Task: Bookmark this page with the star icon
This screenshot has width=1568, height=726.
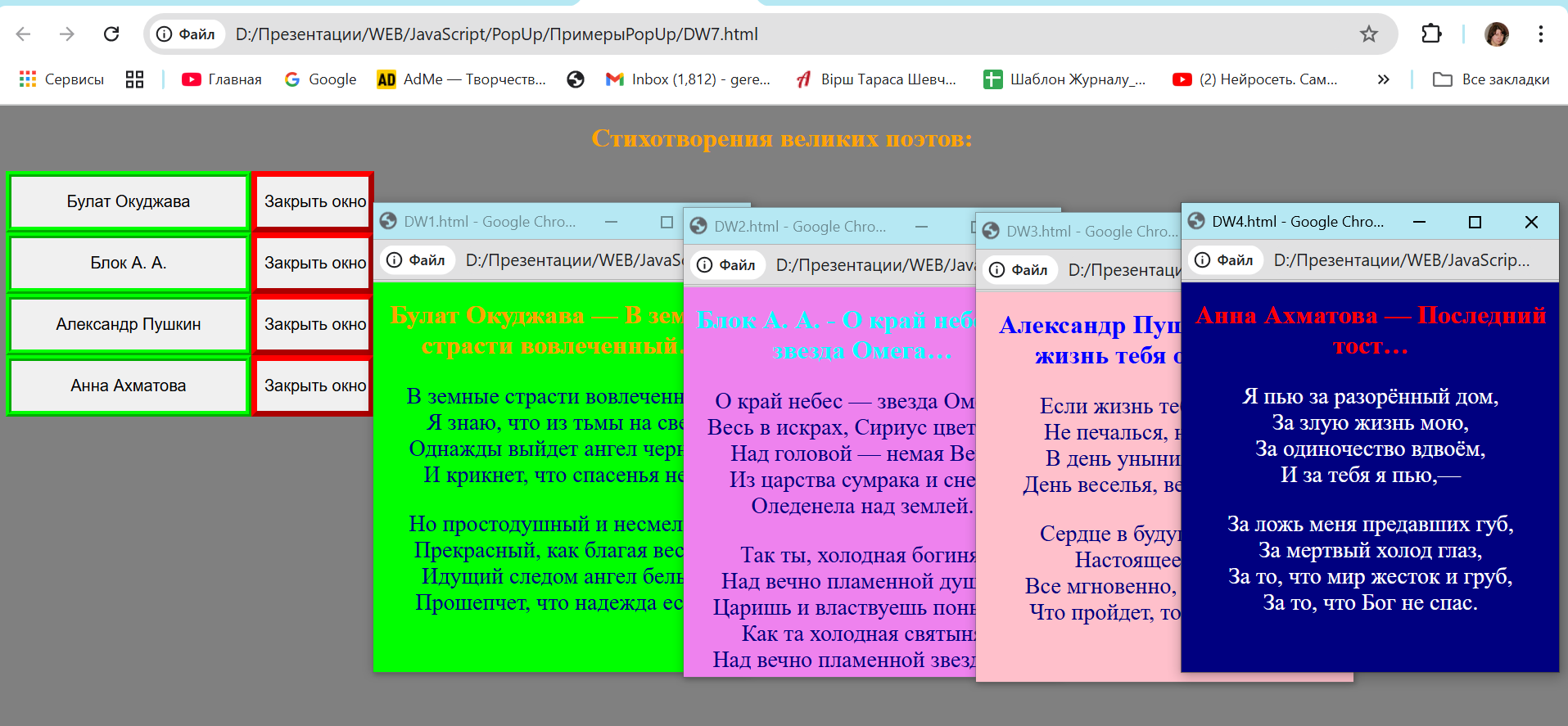Action: [1368, 34]
